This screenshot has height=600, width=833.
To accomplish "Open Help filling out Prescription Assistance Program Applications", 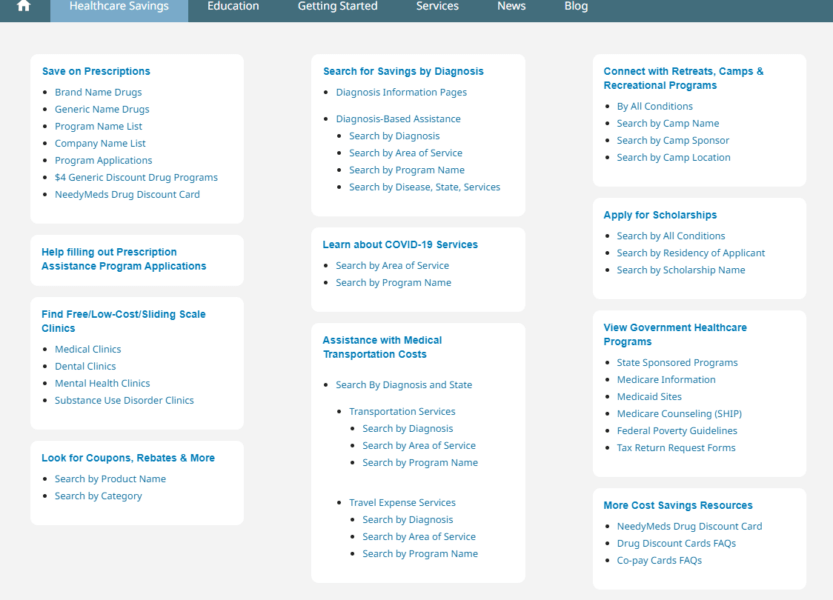I will click(124, 259).
